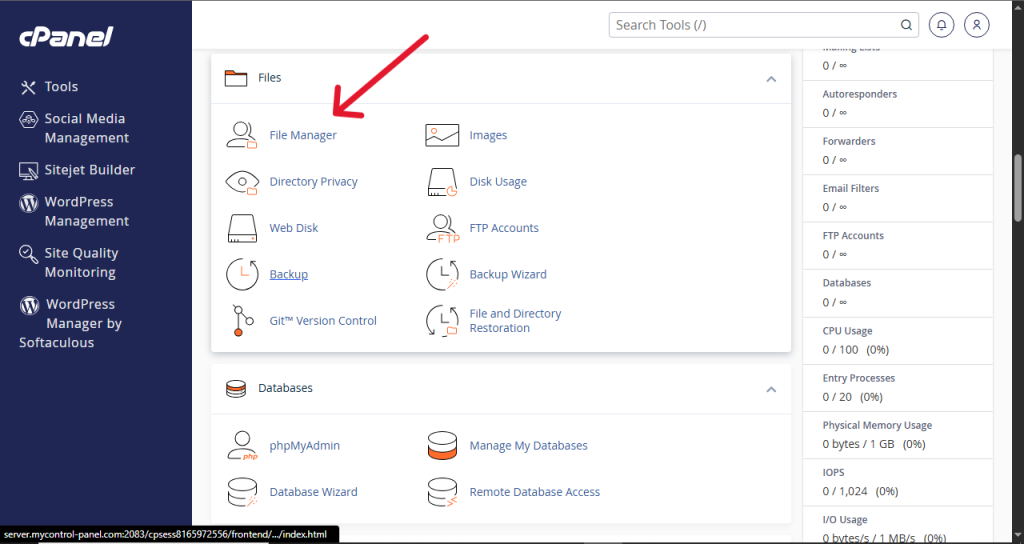
Task: Click the File and Directory Restoration icon
Action: tap(442, 321)
